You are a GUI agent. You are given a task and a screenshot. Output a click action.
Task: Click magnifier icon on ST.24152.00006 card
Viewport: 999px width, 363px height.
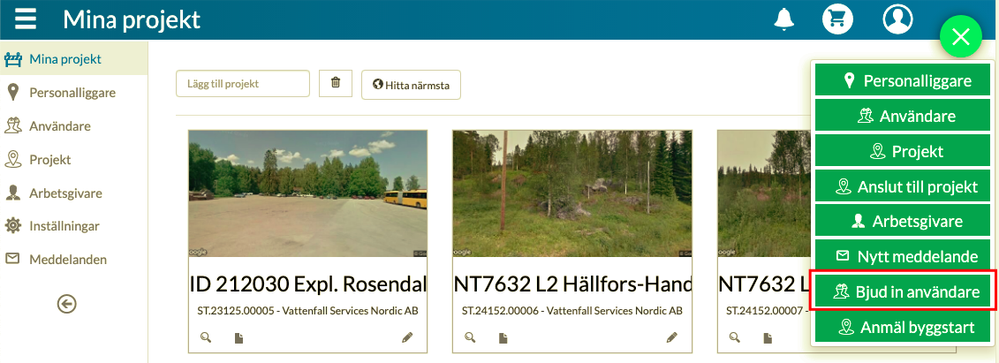pos(470,338)
